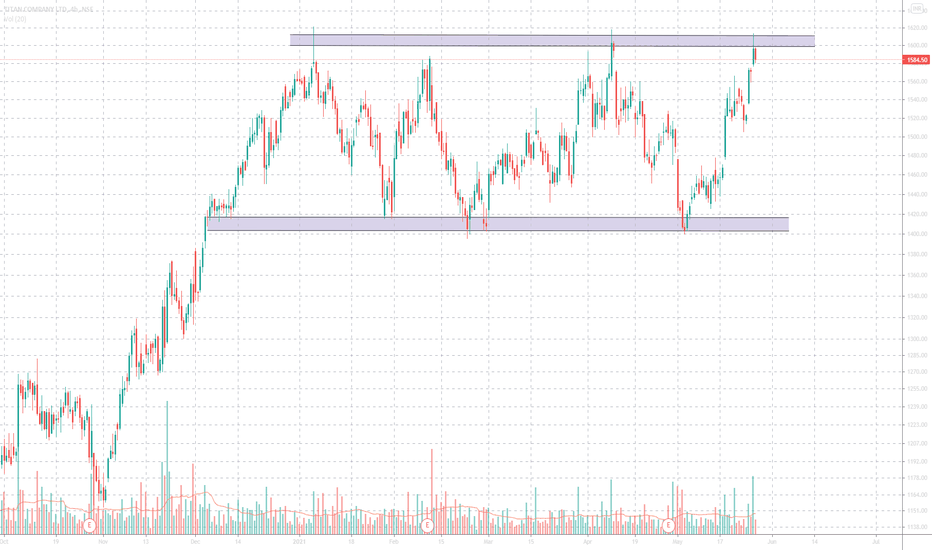This screenshot has height=550, width=932.
Task: Click the Dec label on time axis
Action: (196, 542)
